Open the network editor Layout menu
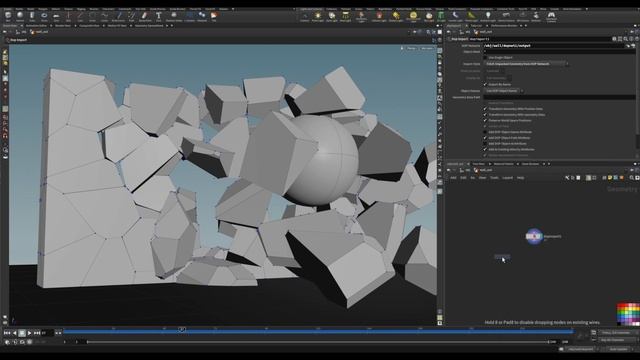Screen dimensions: 640x360 [507, 178]
